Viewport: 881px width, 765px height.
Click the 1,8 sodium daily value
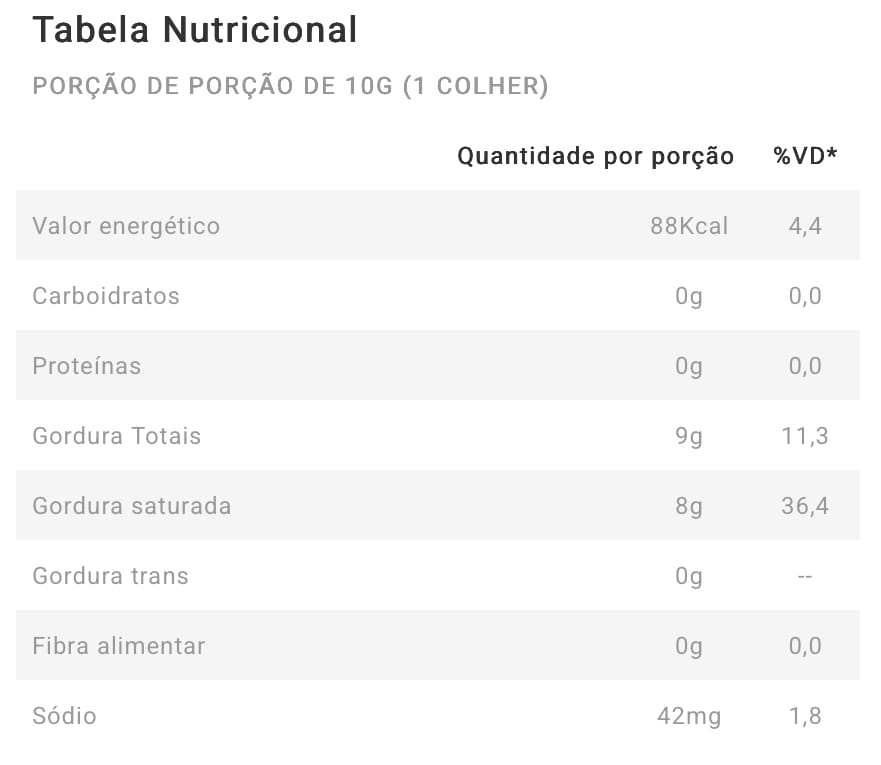click(805, 716)
